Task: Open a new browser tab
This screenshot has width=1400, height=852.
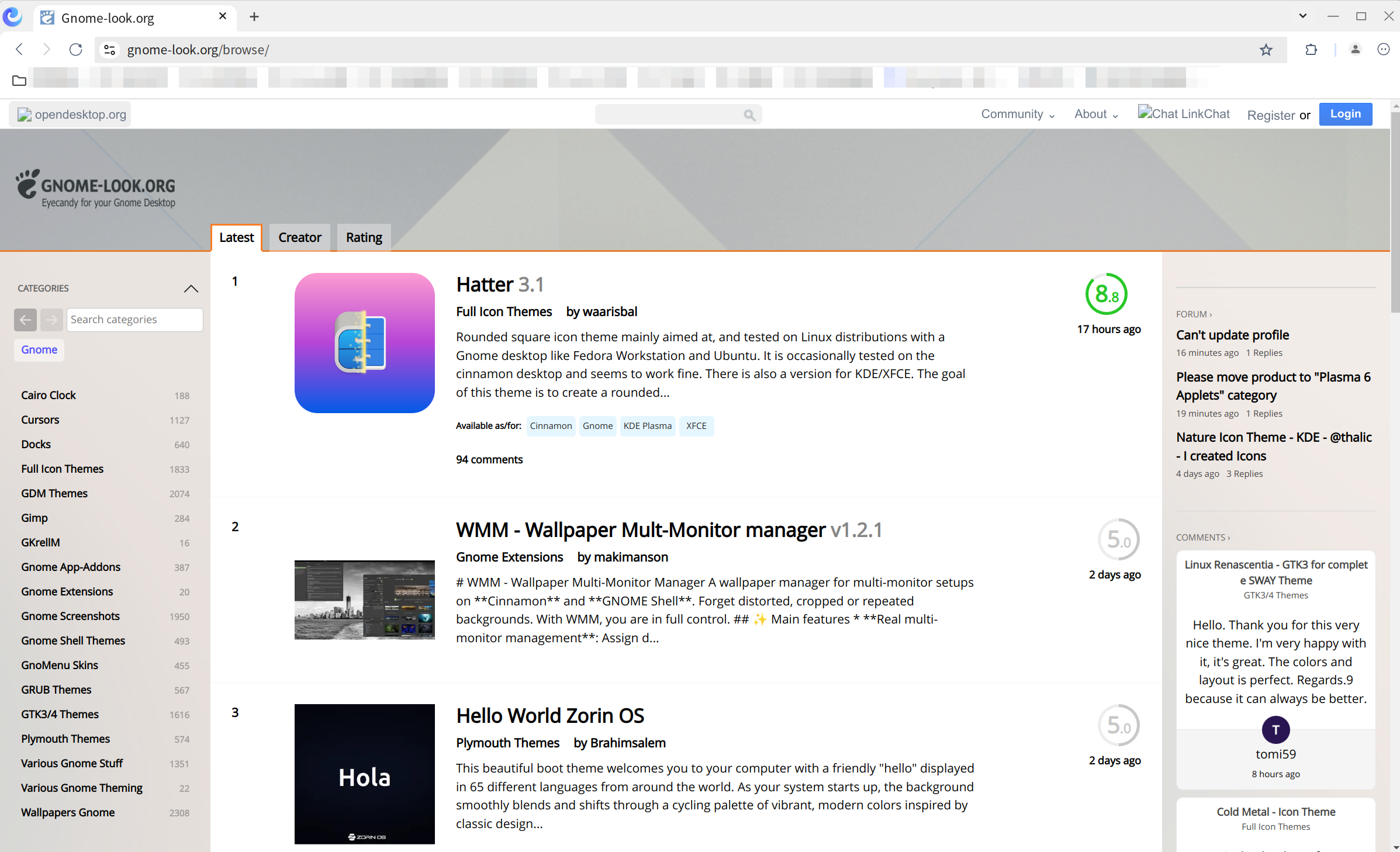Action: point(254,17)
